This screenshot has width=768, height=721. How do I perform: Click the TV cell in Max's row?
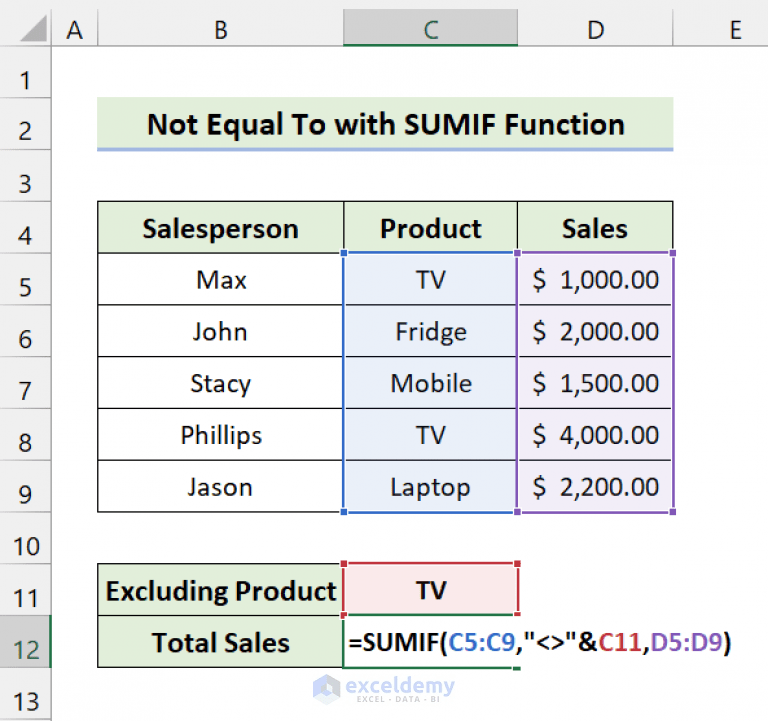pyautogui.click(x=431, y=280)
